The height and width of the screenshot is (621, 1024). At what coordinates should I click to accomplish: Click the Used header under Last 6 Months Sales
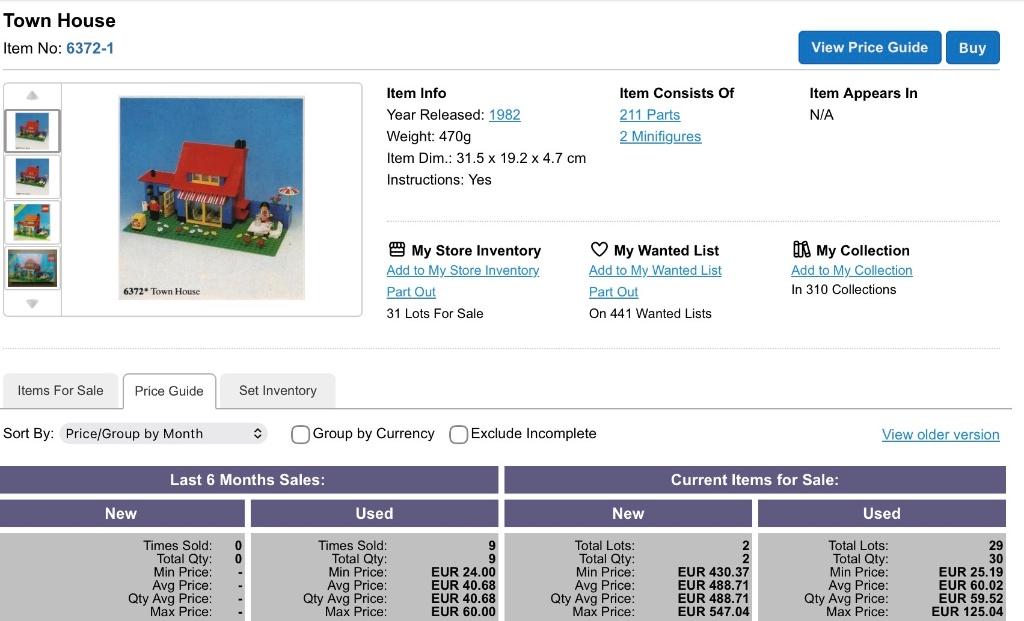pos(374,513)
